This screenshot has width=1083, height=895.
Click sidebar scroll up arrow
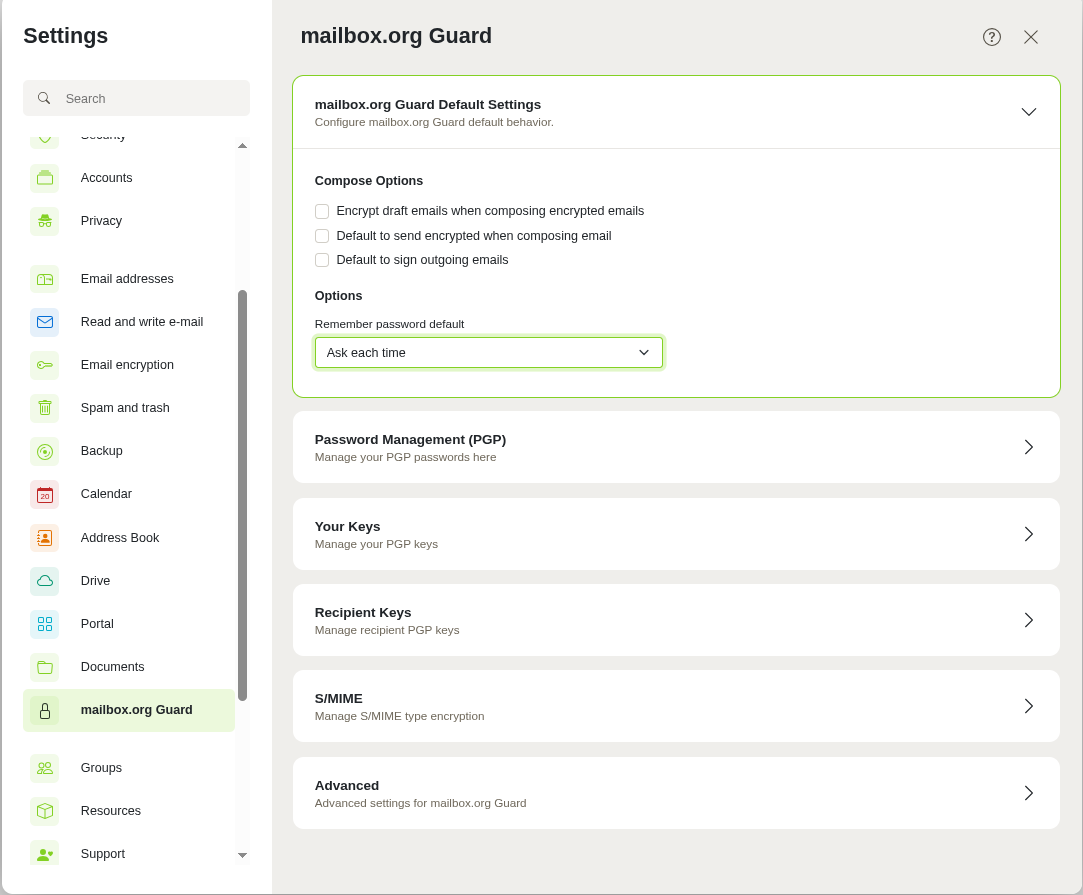click(x=242, y=146)
